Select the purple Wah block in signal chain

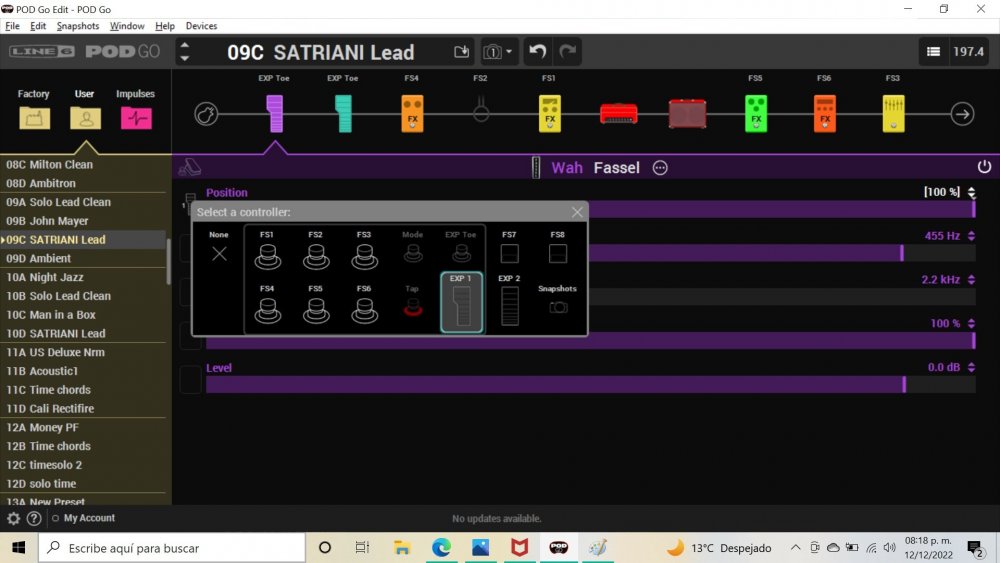tap(275, 113)
